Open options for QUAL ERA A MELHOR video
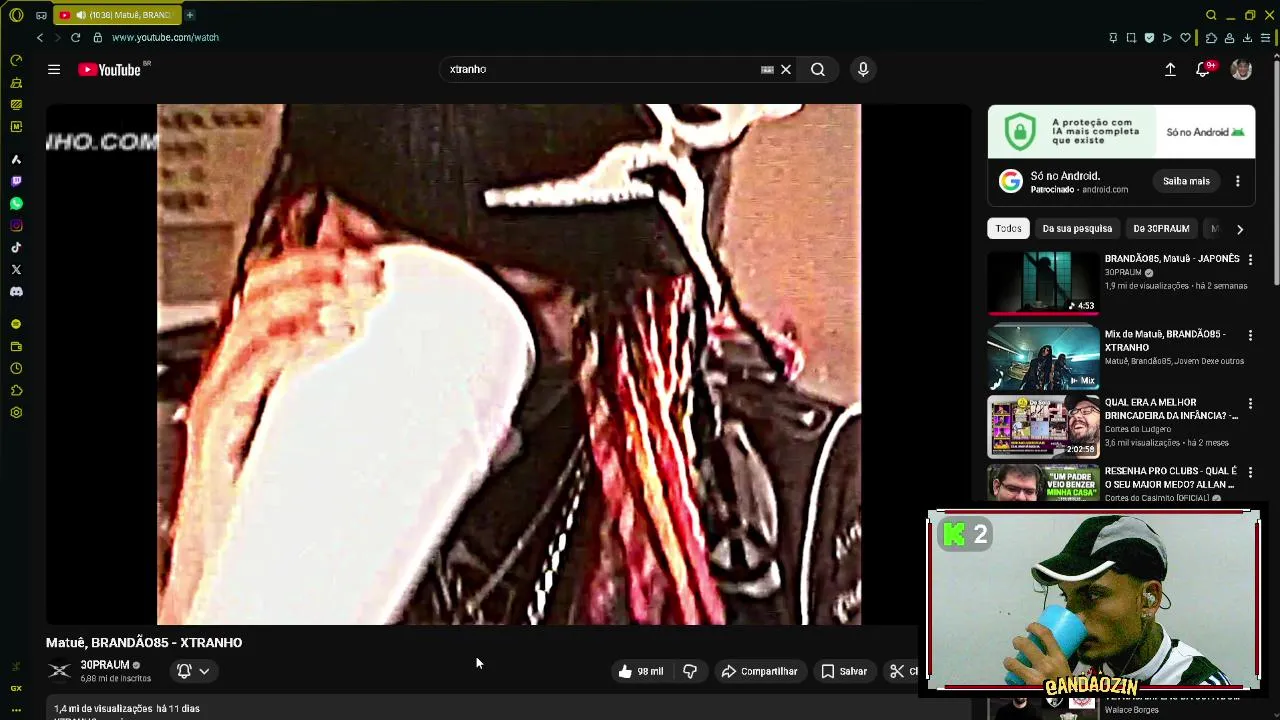 click(x=1250, y=404)
